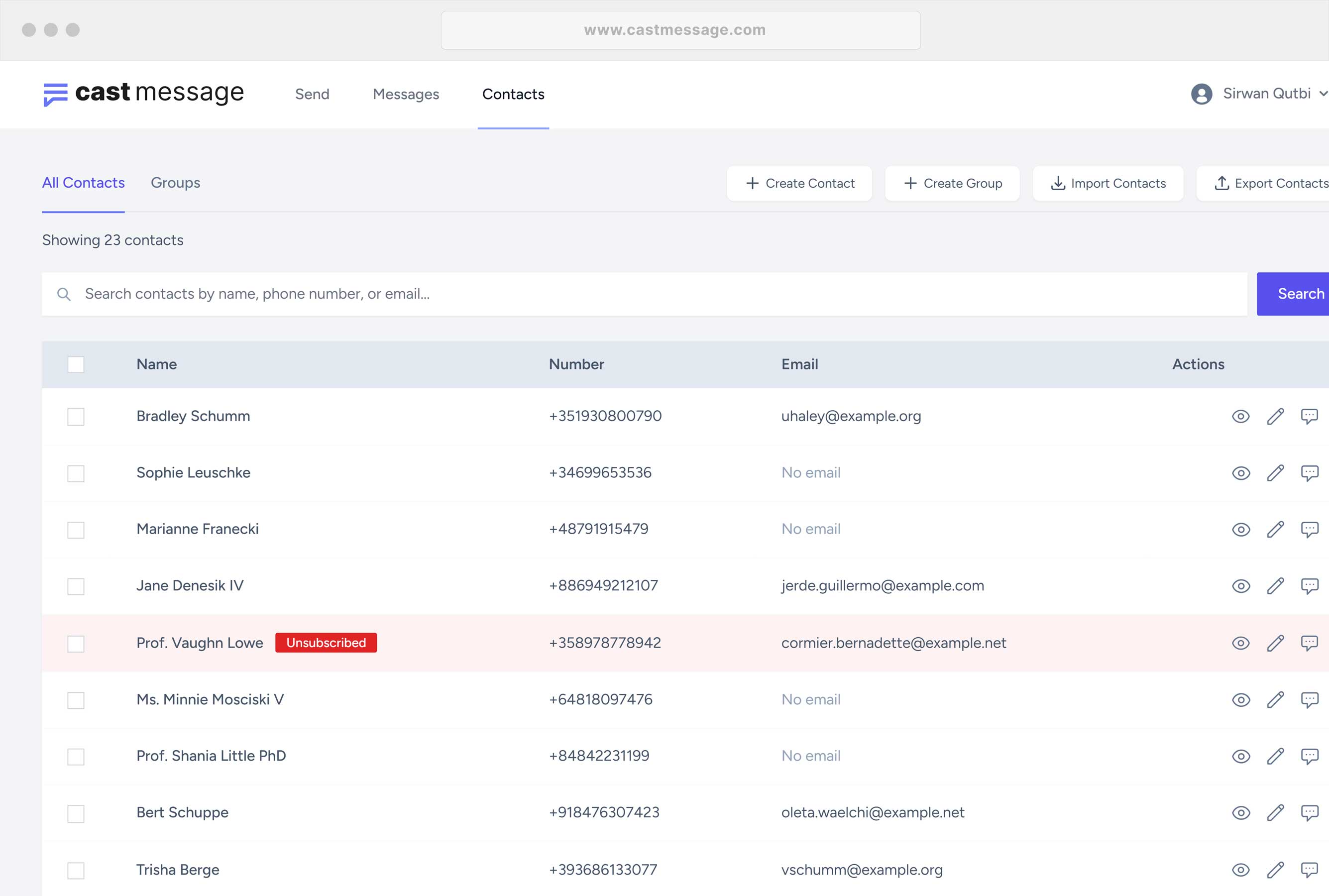Check the box beside Bradley Schumm

click(76, 417)
